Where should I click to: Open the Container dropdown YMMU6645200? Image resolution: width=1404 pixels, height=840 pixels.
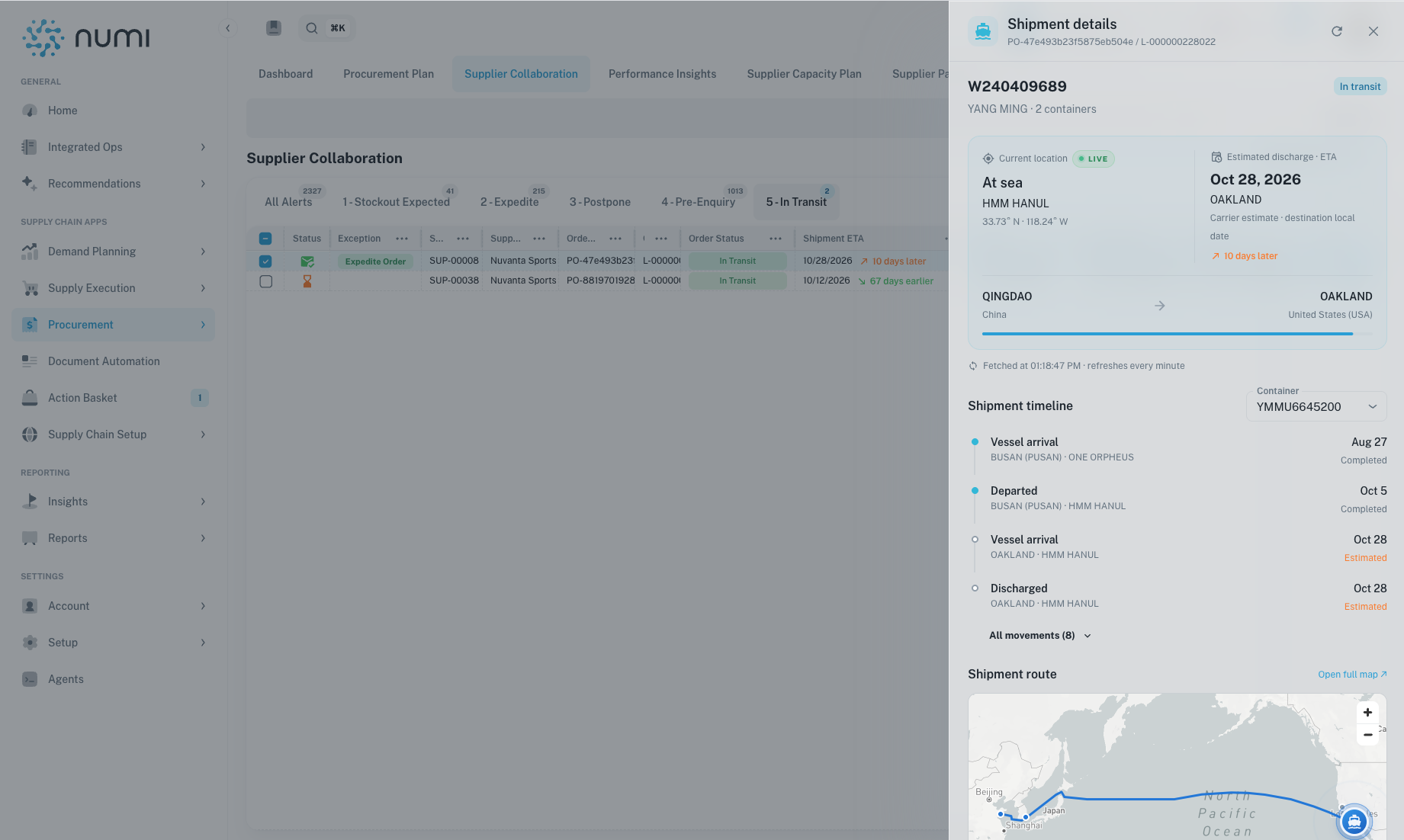click(1316, 407)
